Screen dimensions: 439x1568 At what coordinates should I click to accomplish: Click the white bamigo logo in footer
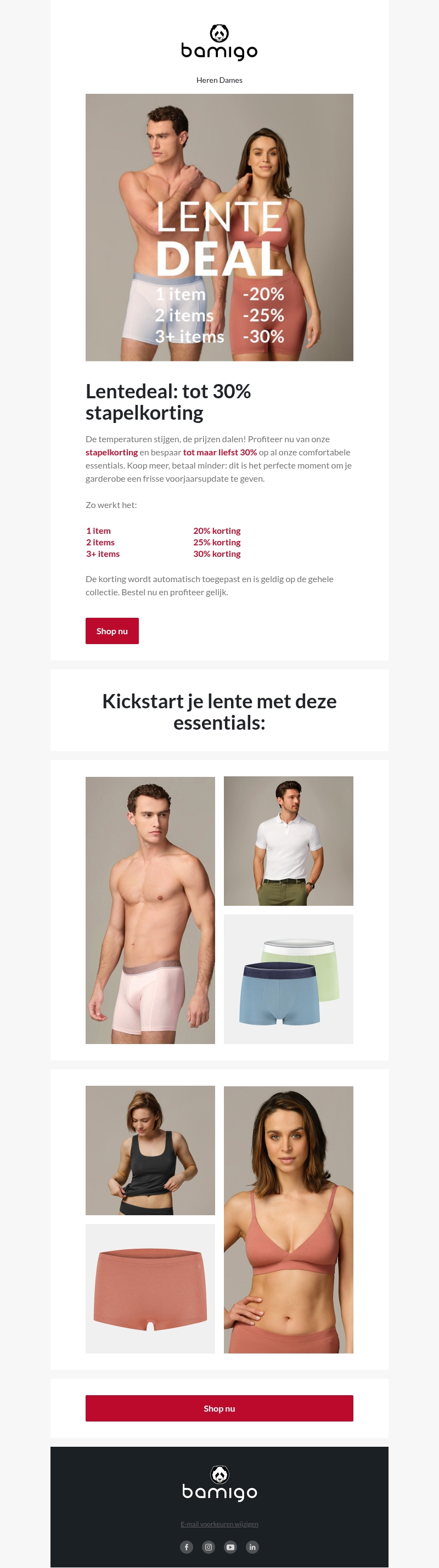pyautogui.click(x=219, y=1484)
